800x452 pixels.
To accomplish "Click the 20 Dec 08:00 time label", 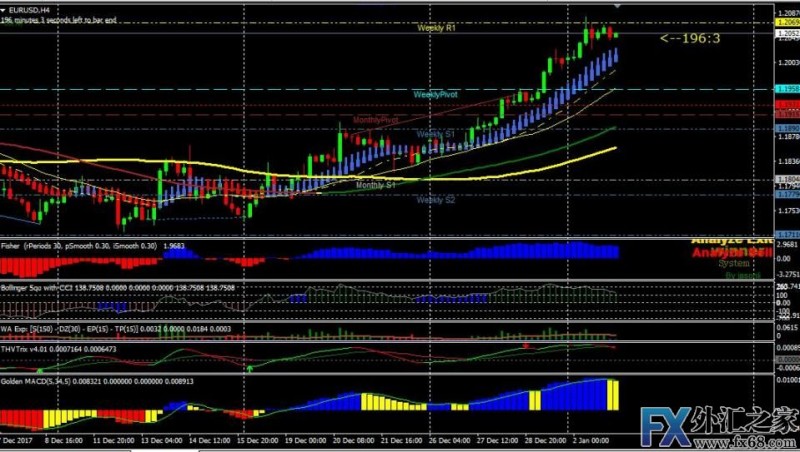I will click(354, 441).
